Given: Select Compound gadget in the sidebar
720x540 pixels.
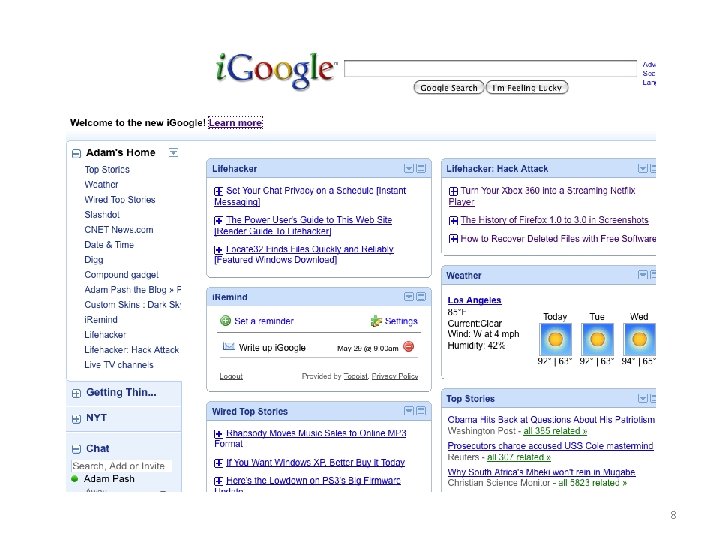Looking at the screenshot, I should pyautogui.click(x=122, y=275).
